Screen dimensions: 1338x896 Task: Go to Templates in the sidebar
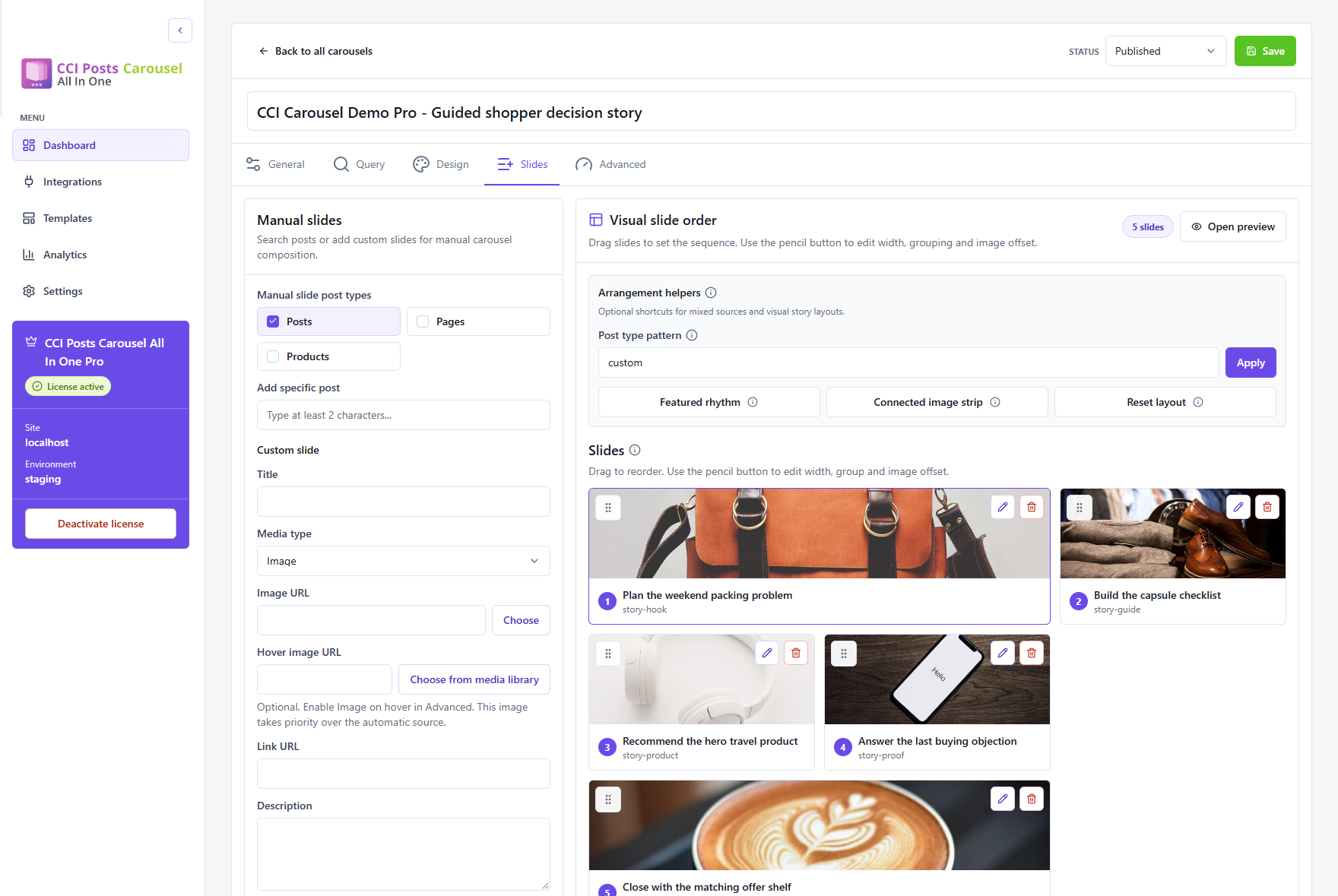[100, 218]
